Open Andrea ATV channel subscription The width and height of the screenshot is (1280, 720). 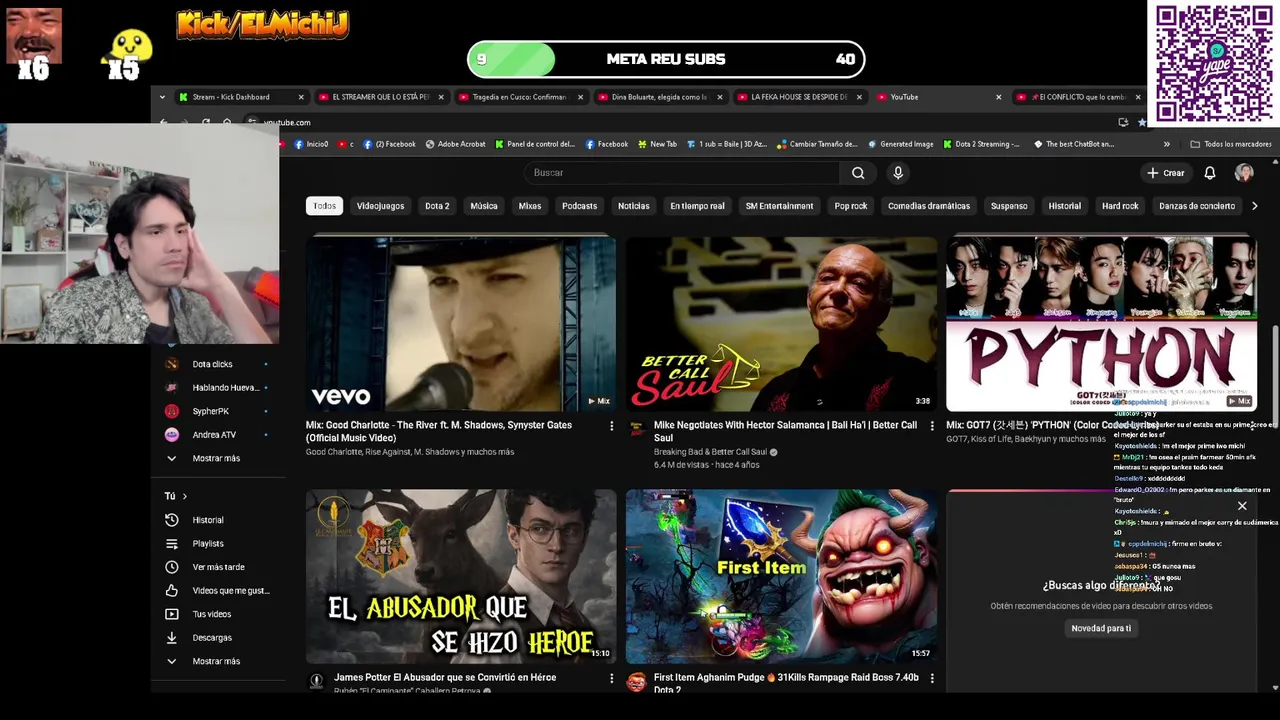(215, 435)
